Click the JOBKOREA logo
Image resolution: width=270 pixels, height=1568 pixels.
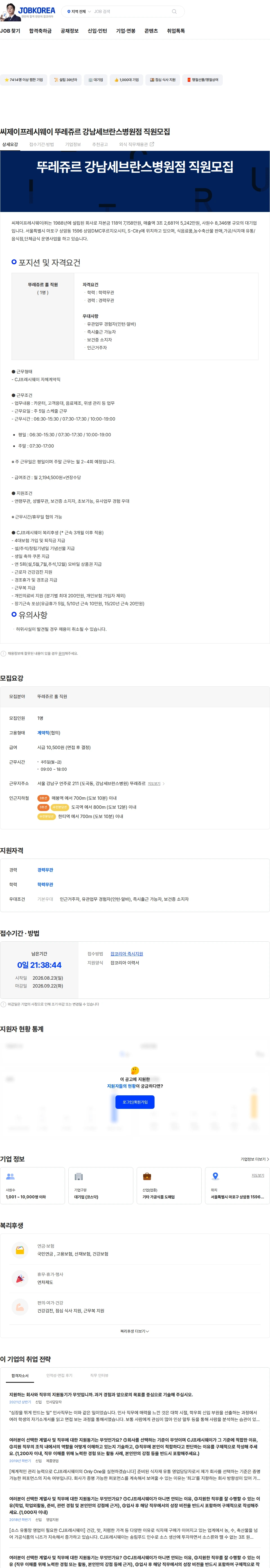click(37, 10)
